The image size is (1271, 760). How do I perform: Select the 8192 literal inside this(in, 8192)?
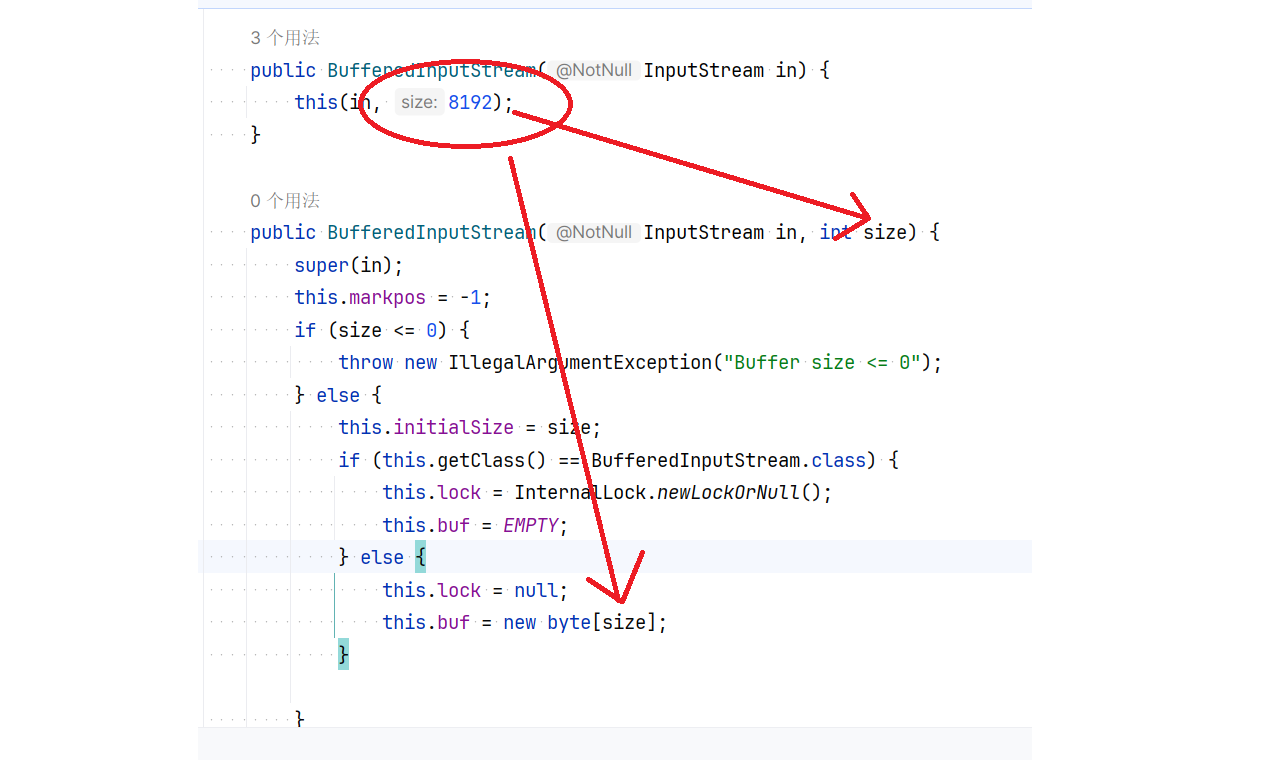[x=470, y=101]
